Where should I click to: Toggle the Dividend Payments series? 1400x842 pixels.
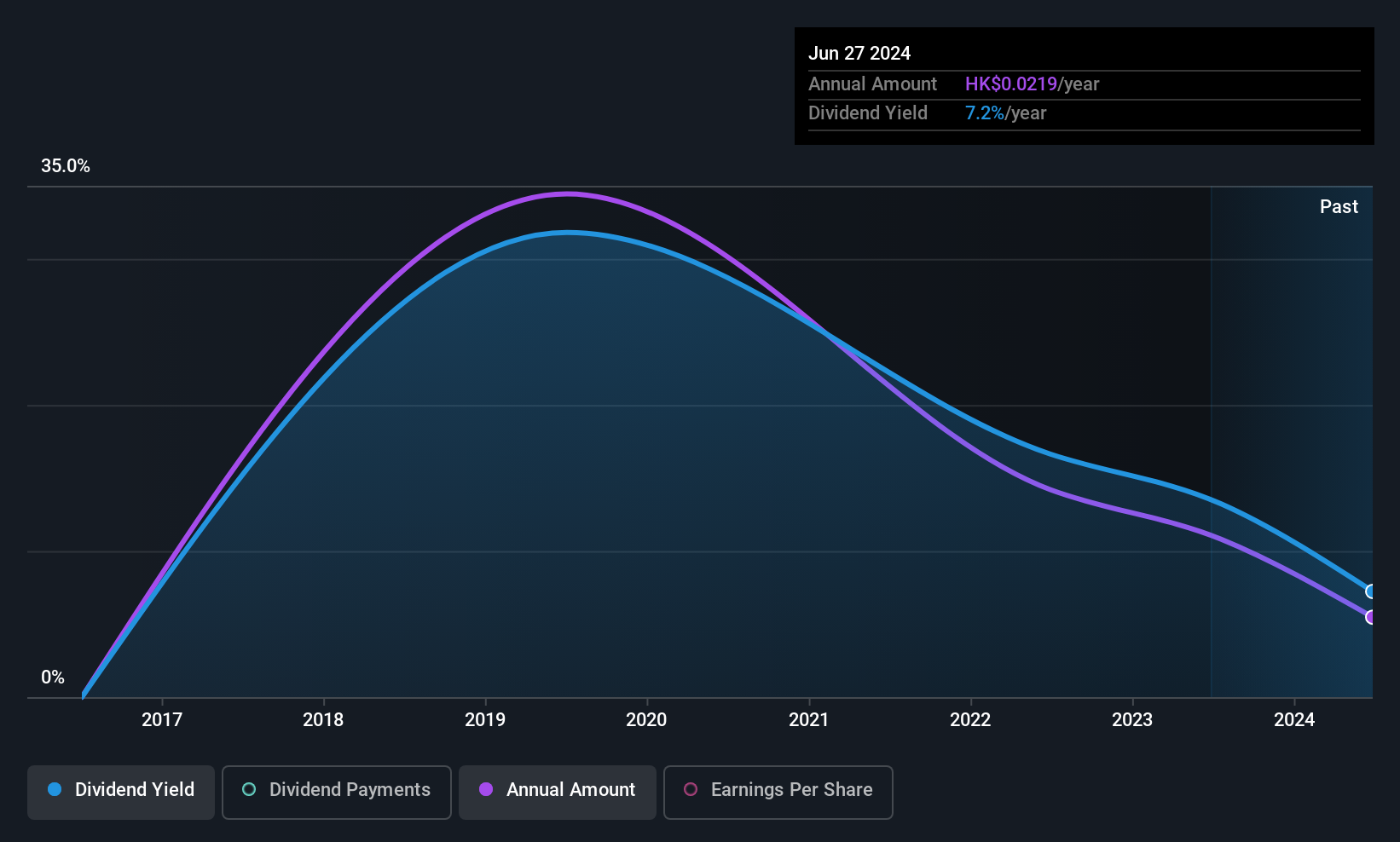click(x=337, y=792)
